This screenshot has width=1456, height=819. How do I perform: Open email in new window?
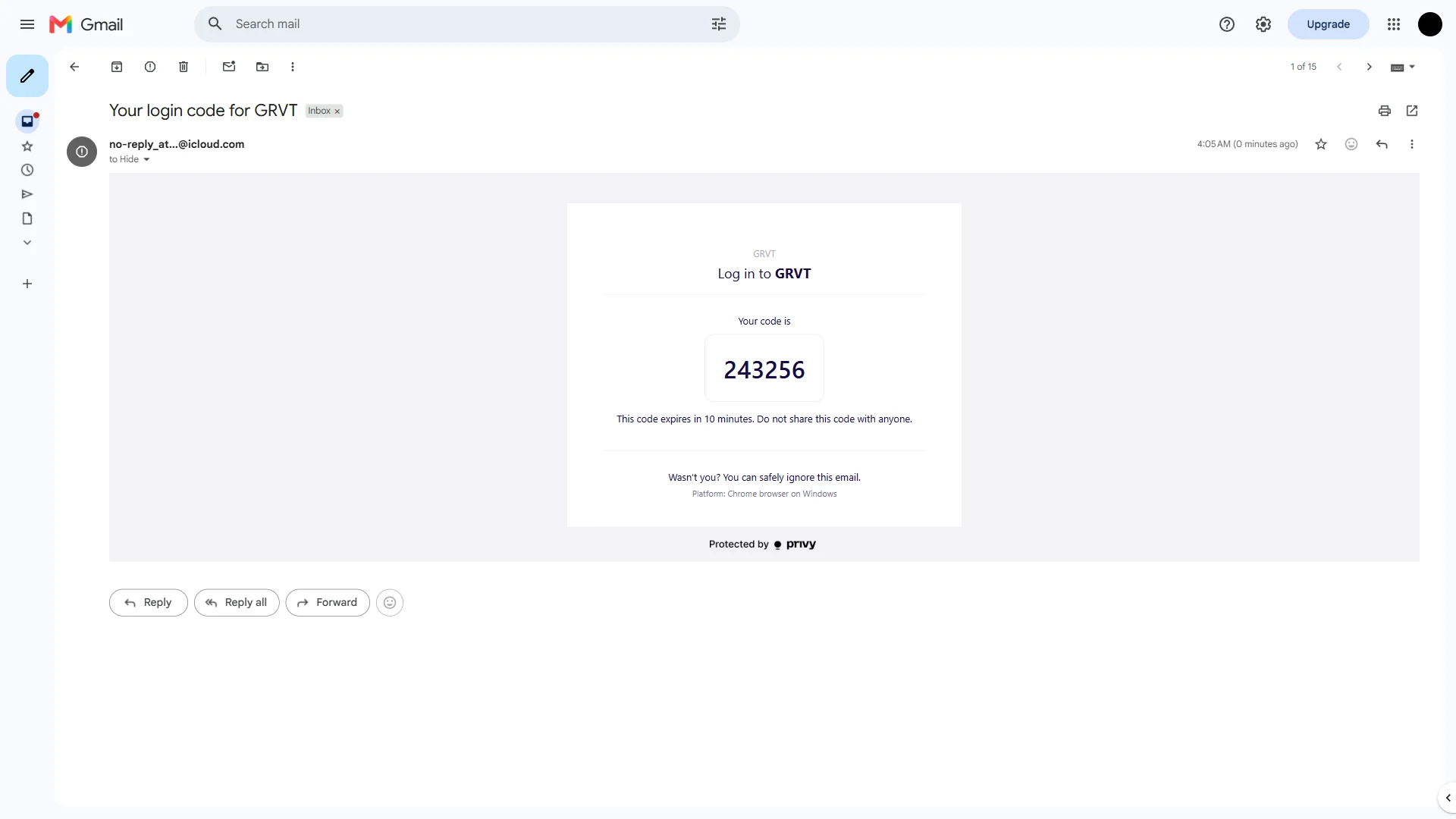tap(1412, 111)
